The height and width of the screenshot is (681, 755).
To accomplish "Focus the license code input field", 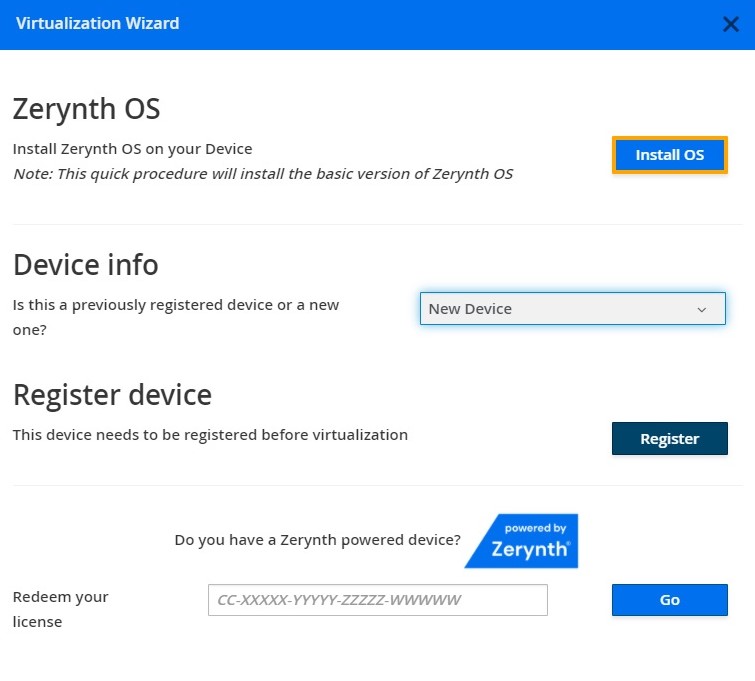I will tap(378, 600).
